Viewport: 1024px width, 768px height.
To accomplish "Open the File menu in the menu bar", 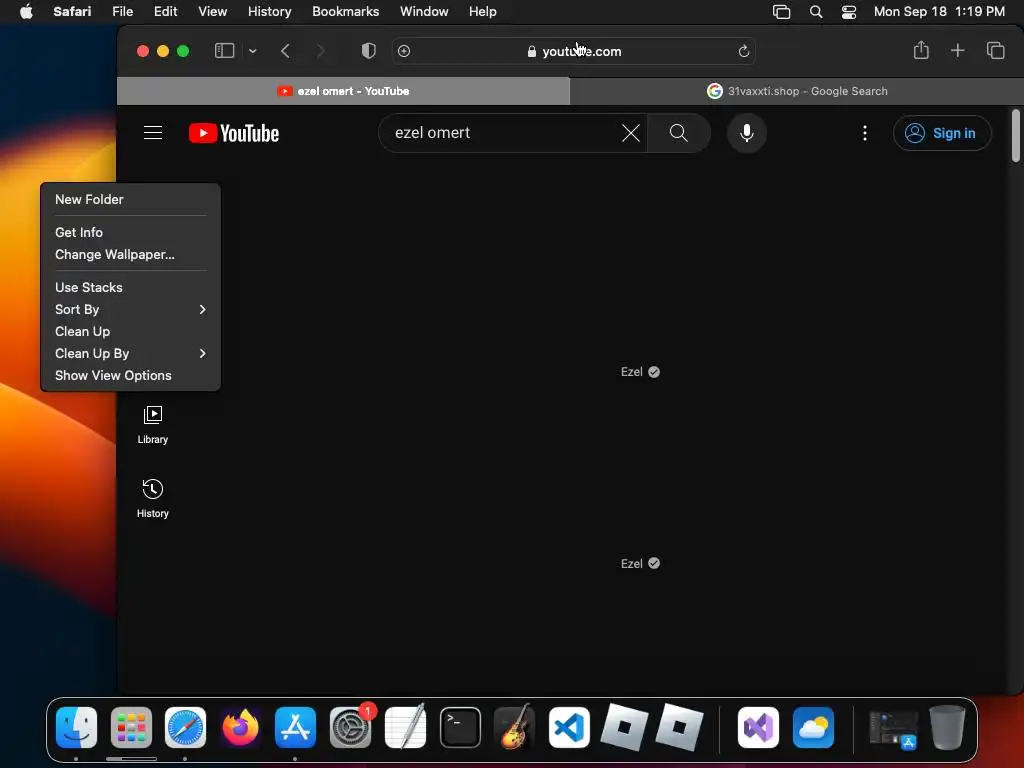I will 123,12.
